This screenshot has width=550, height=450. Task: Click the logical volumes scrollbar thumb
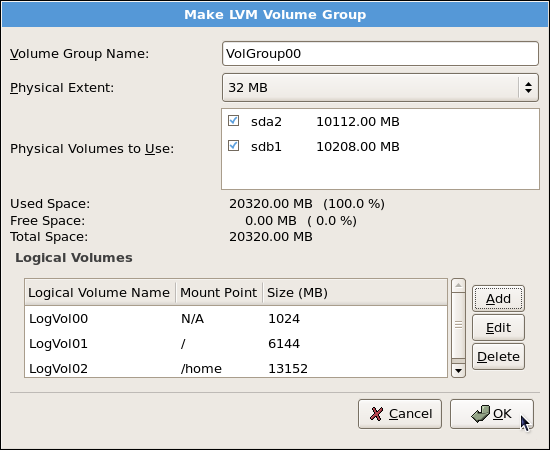[458, 325]
